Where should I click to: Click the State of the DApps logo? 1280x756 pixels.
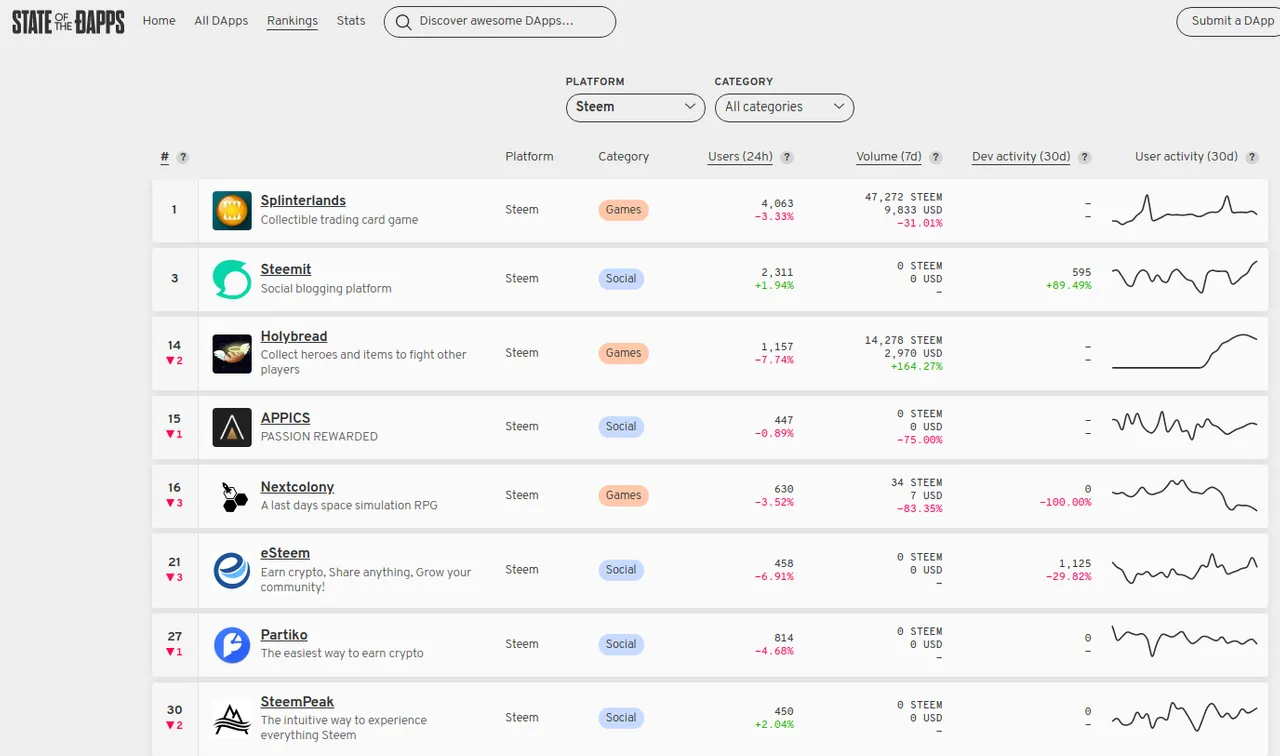click(x=68, y=22)
